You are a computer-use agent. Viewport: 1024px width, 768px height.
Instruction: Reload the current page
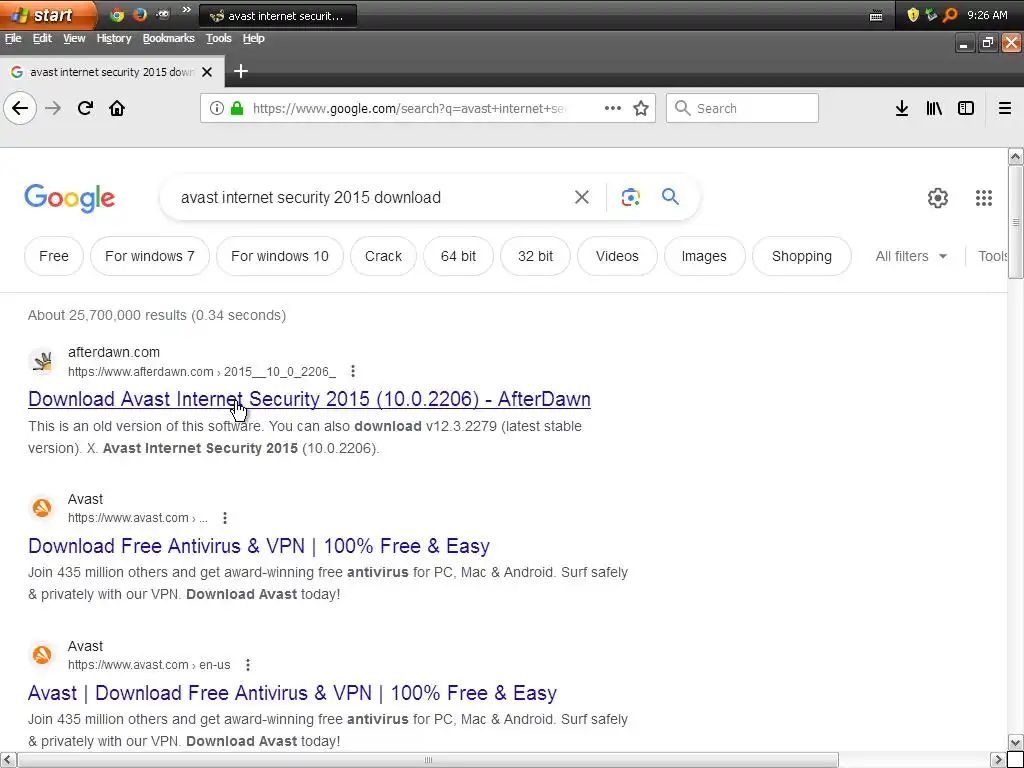tap(86, 108)
